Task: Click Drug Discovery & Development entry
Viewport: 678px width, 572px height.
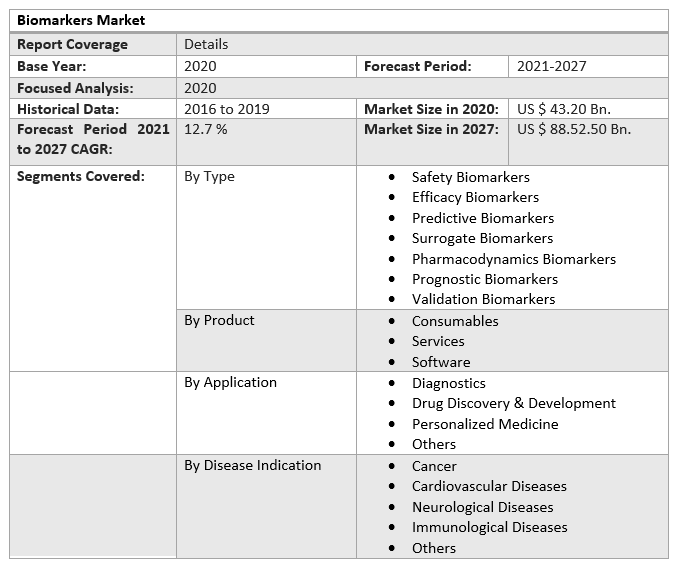Action: [513, 403]
